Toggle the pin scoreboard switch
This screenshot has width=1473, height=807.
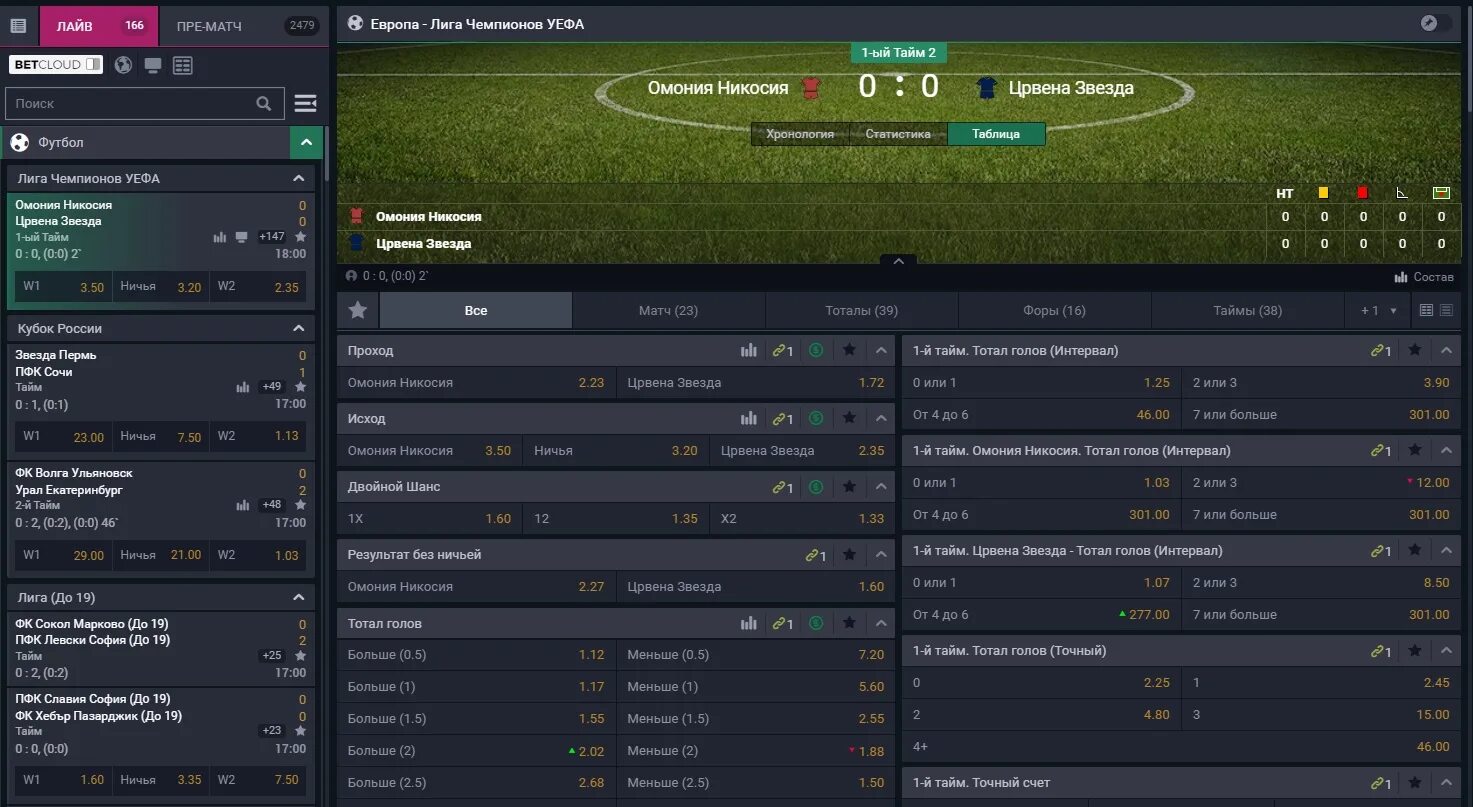coord(1436,23)
